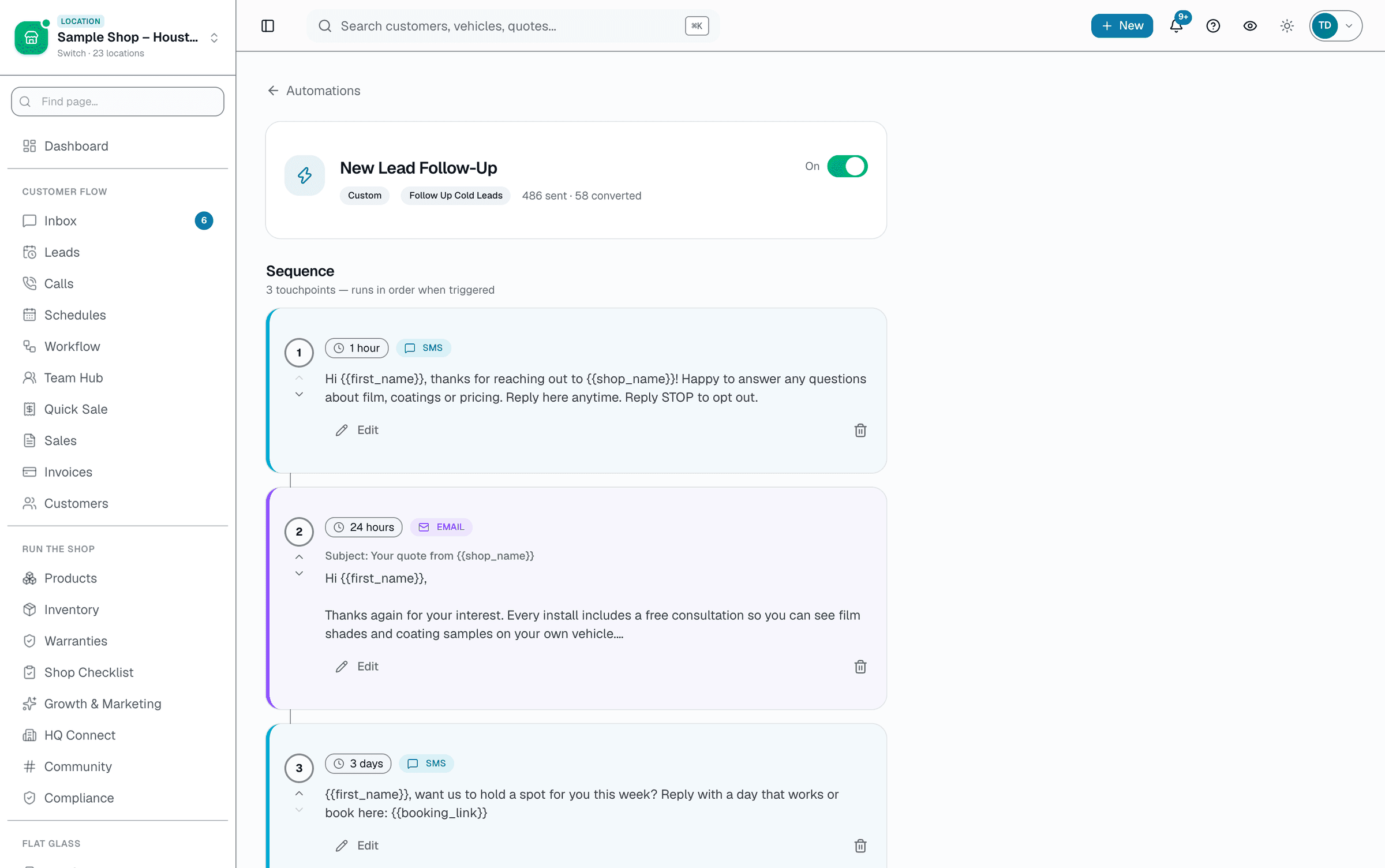Edit the 1 hour SMS message
Image resolution: width=1385 pixels, height=868 pixels.
pos(357,430)
